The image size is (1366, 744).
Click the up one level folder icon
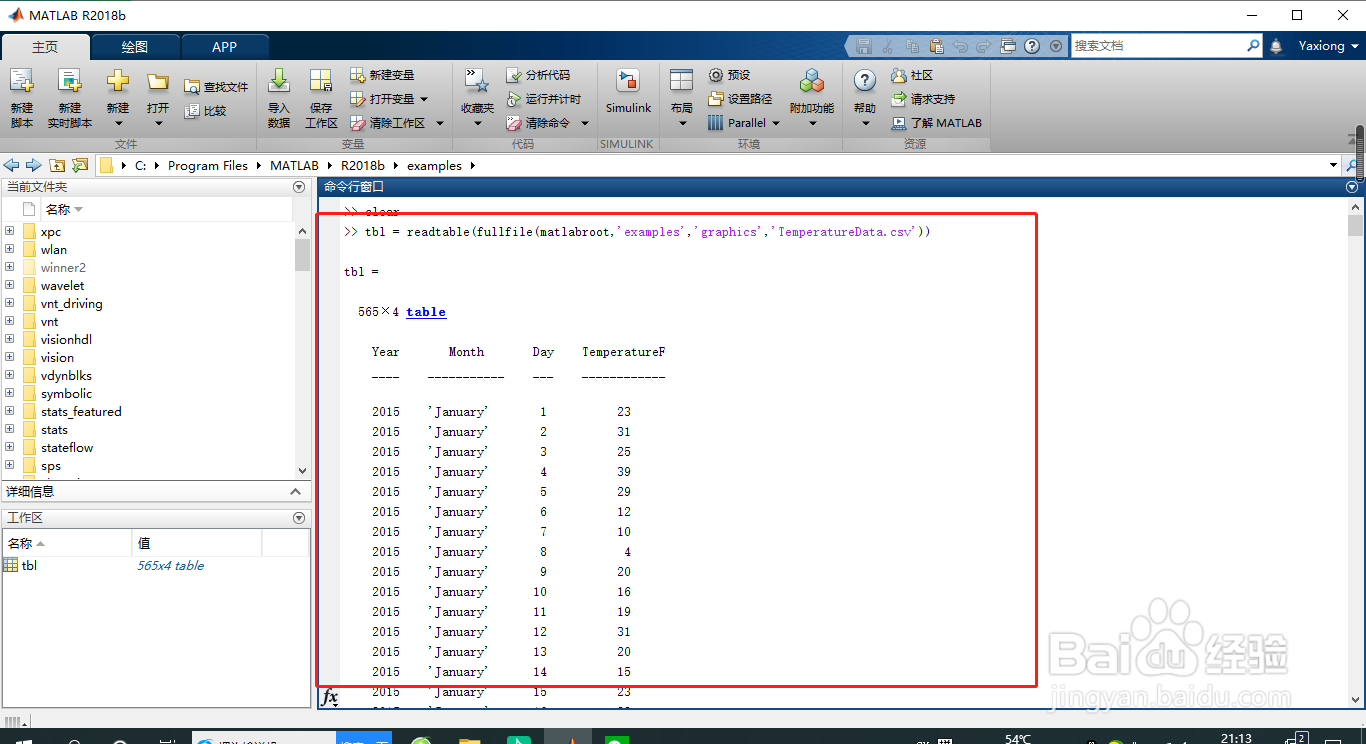[57, 165]
